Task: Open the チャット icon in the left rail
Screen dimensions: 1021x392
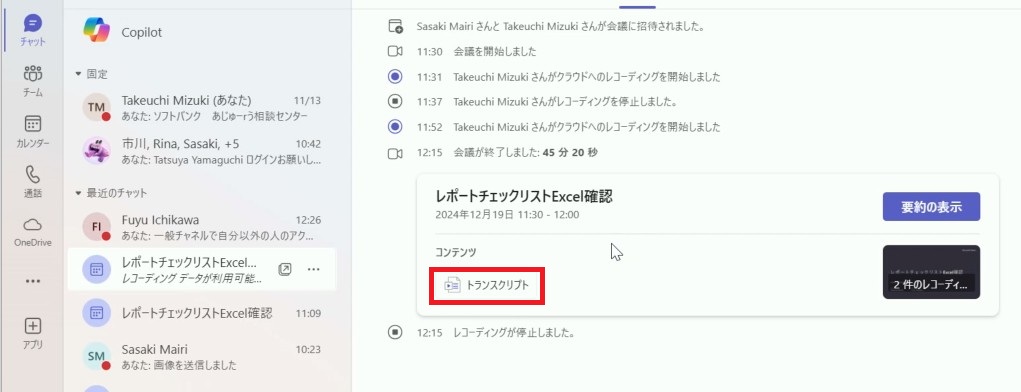Action: pyautogui.click(x=33, y=31)
